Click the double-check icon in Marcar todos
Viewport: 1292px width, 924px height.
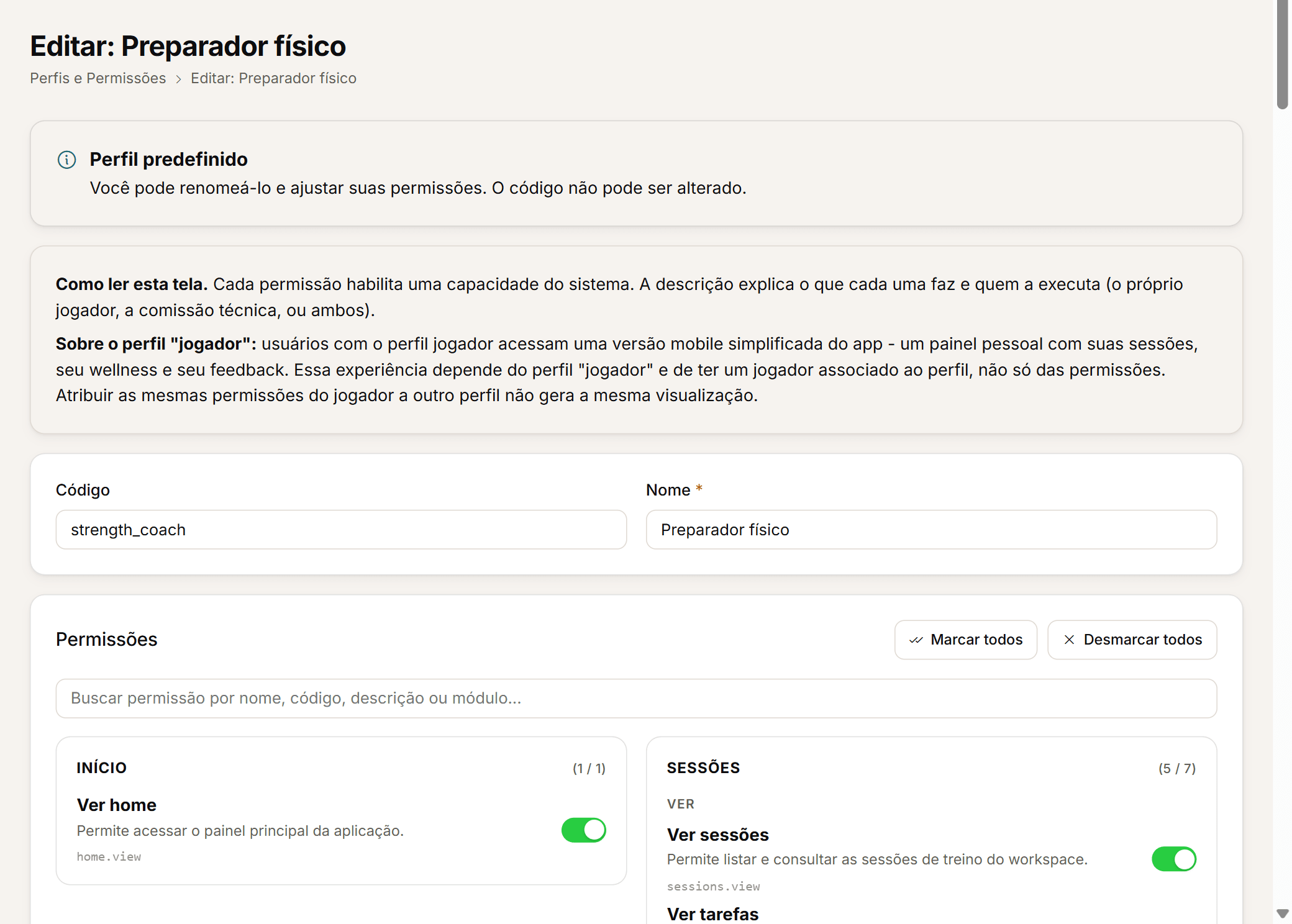pyautogui.click(x=916, y=640)
